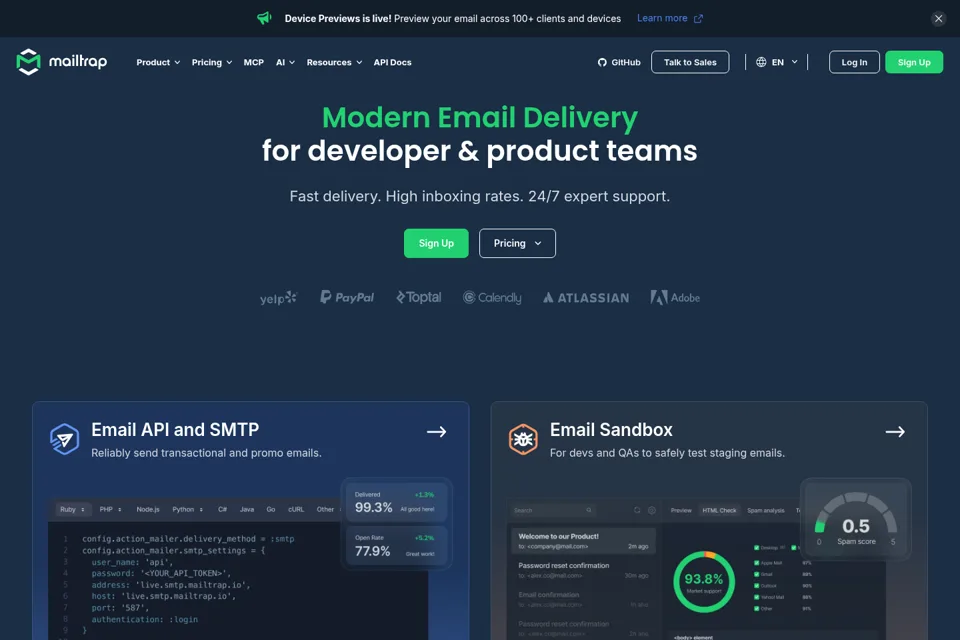
Task: Select the Python code tab
Action: (x=187, y=510)
